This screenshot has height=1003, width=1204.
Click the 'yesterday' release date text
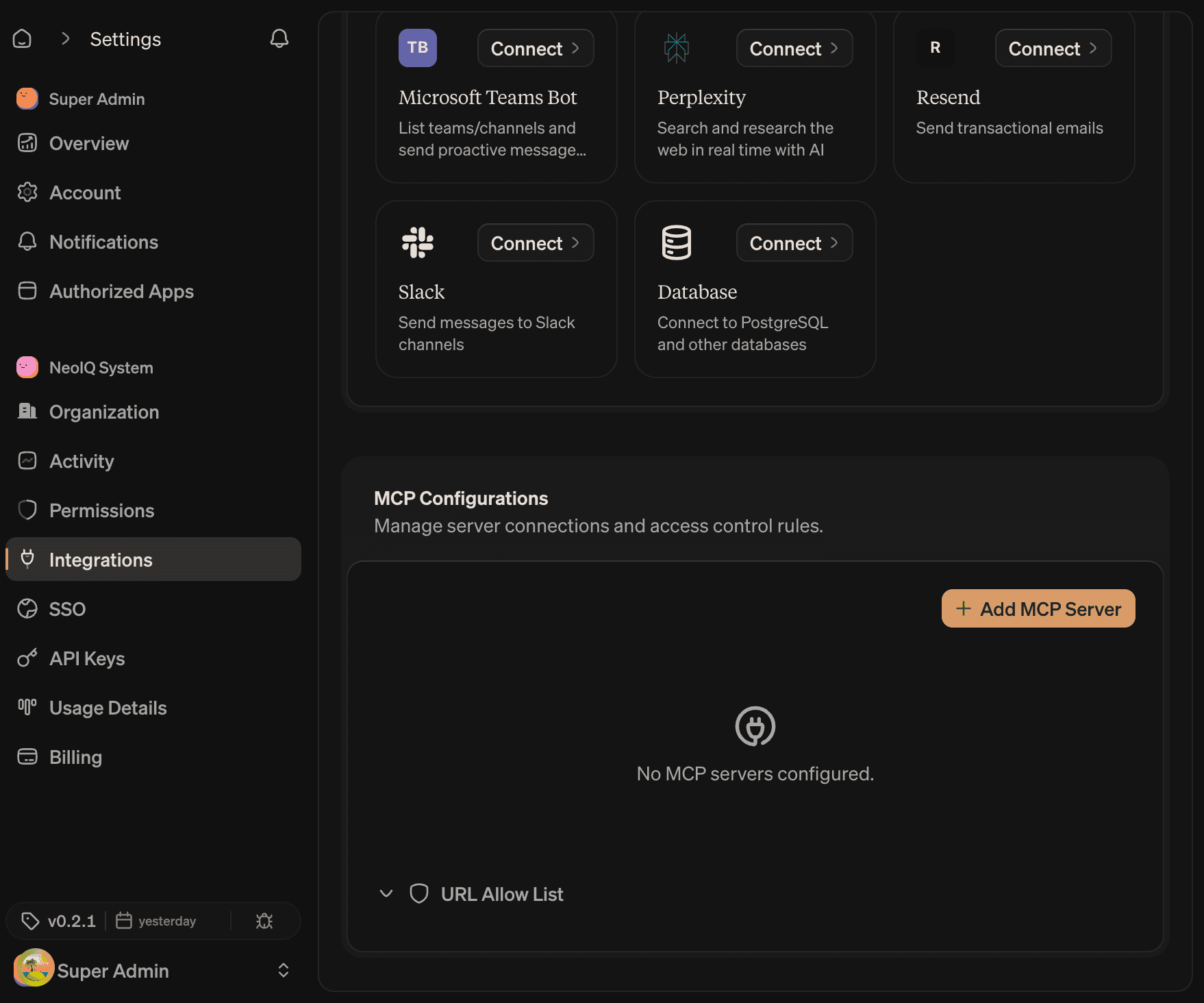[x=167, y=921]
